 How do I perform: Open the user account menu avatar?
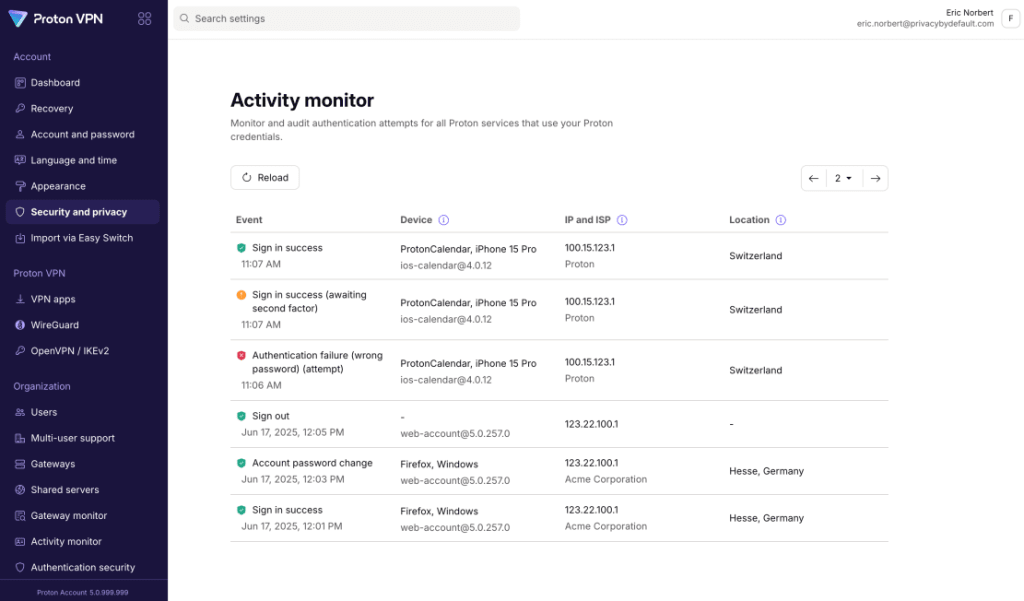pos(1010,19)
